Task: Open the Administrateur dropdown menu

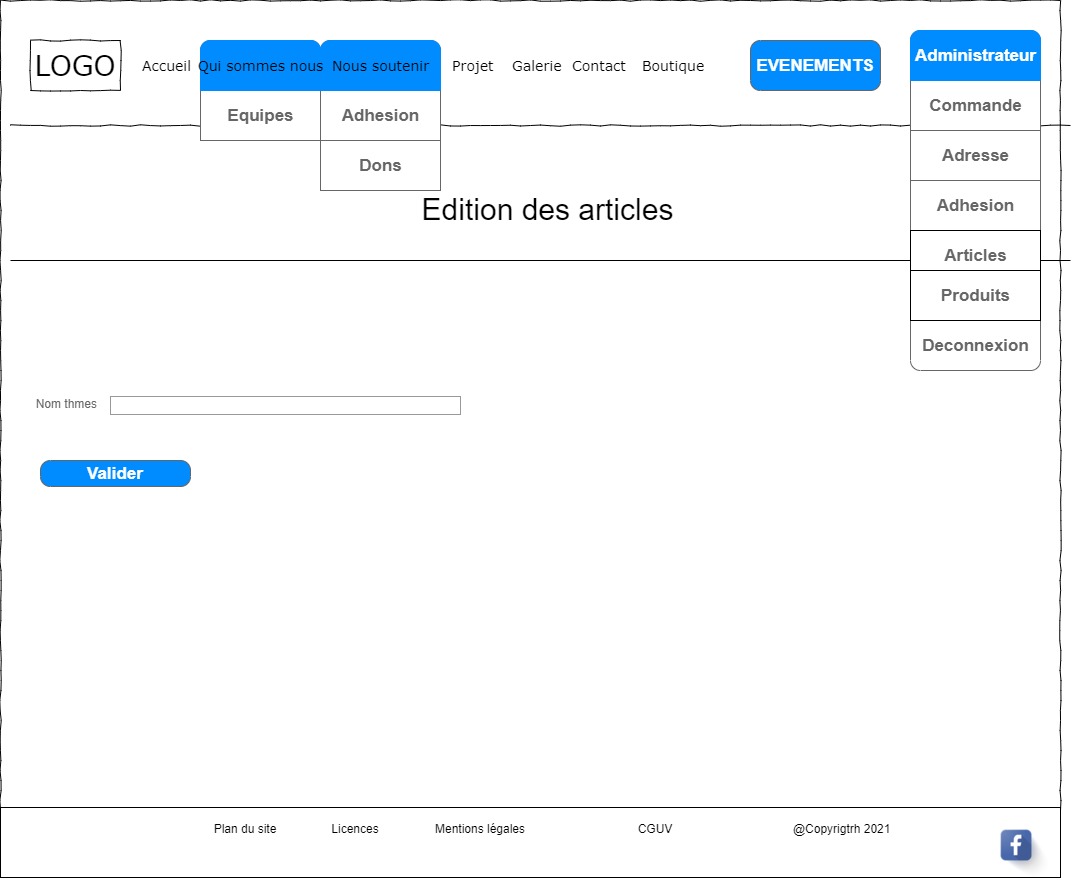Action: tap(975, 56)
